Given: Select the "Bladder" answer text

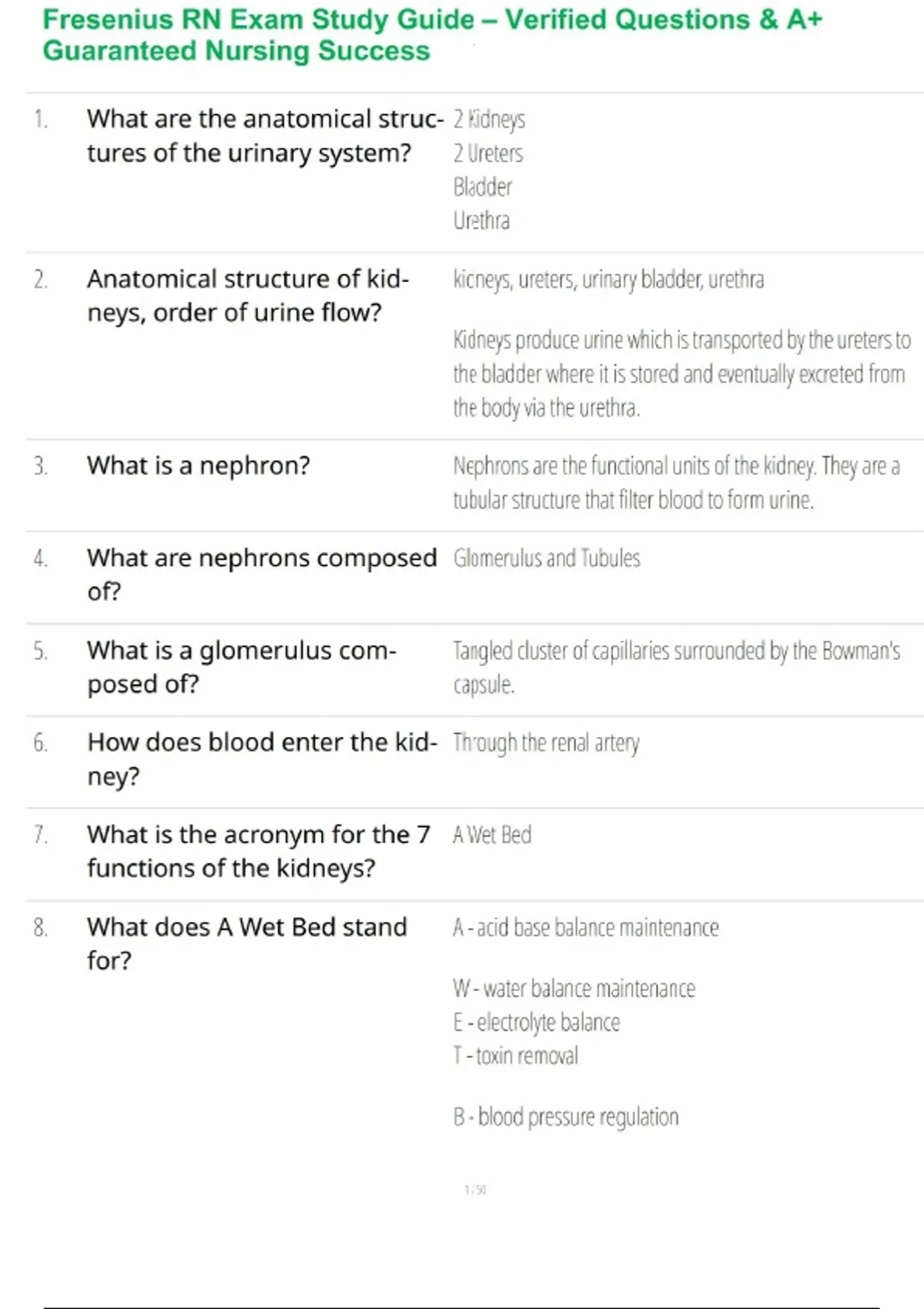Looking at the screenshot, I should point(482,187).
